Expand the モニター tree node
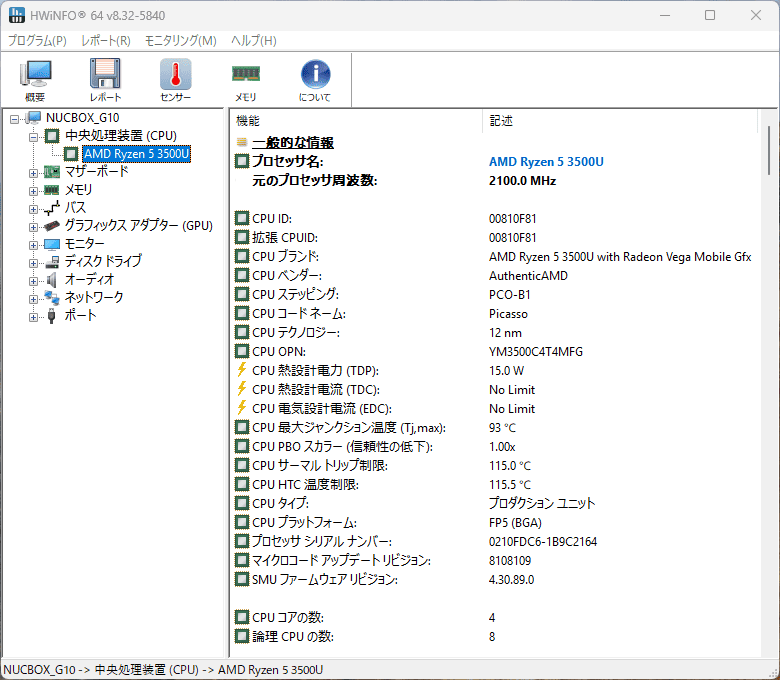This screenshot has height=680, width=780. [x=34, y=244]
